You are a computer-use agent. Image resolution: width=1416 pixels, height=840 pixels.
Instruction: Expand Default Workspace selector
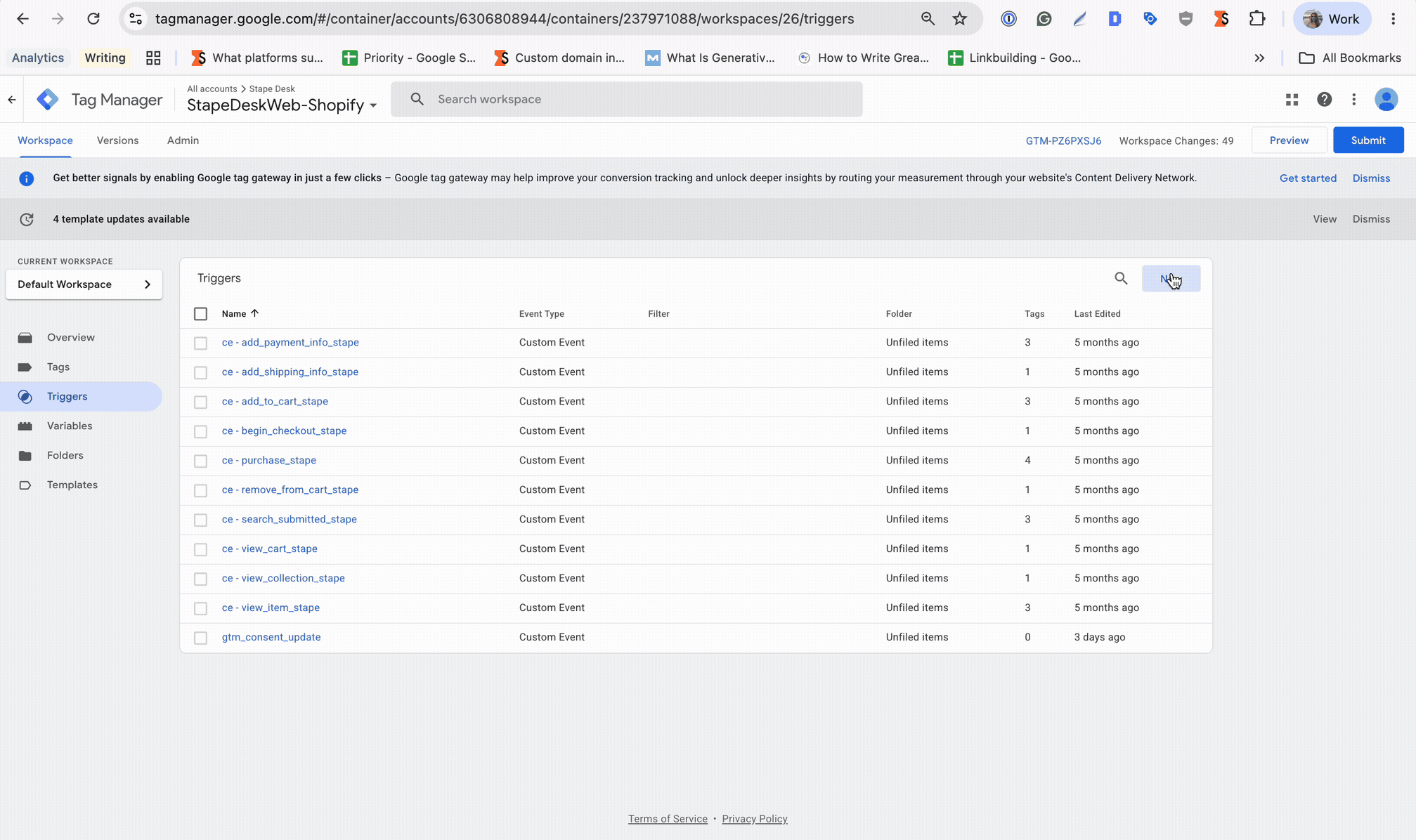84,284
